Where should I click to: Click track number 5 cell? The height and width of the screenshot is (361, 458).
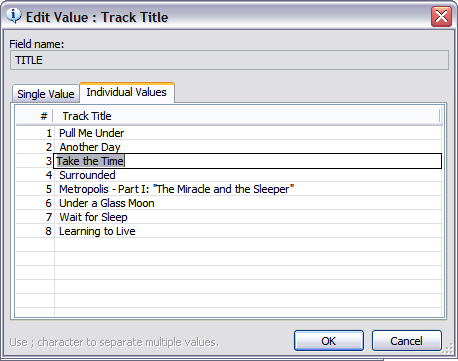tap(35, 189)
